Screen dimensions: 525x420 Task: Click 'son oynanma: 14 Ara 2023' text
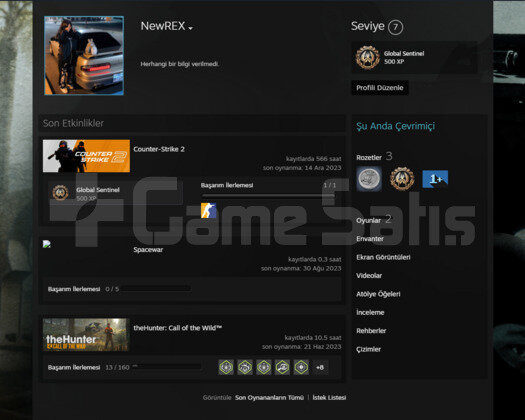[x=302, y=168]
